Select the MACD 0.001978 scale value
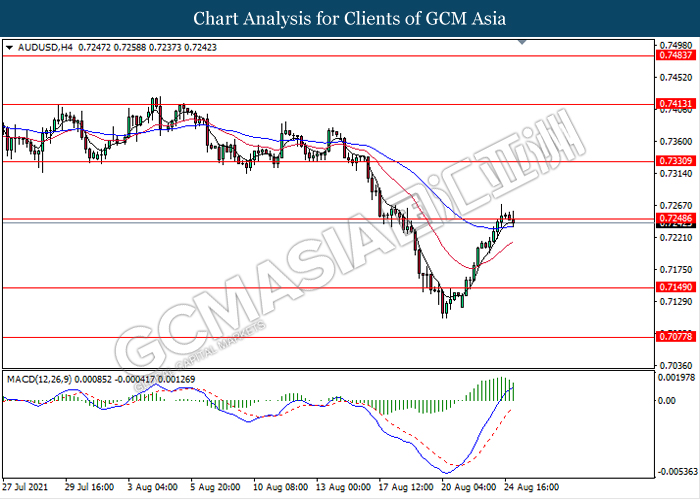 (677, 378)
